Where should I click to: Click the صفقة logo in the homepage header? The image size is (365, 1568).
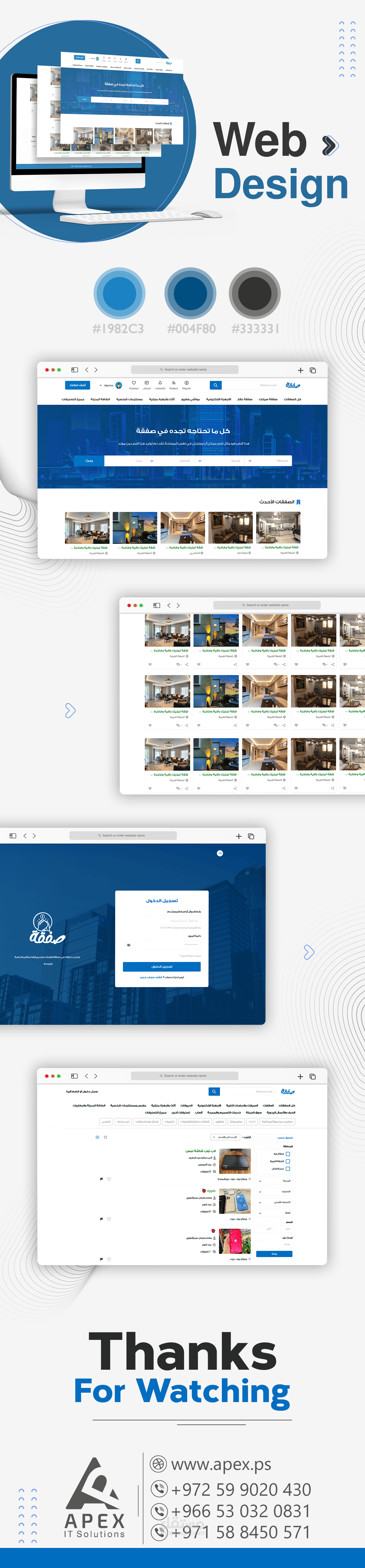coord(293,385)
